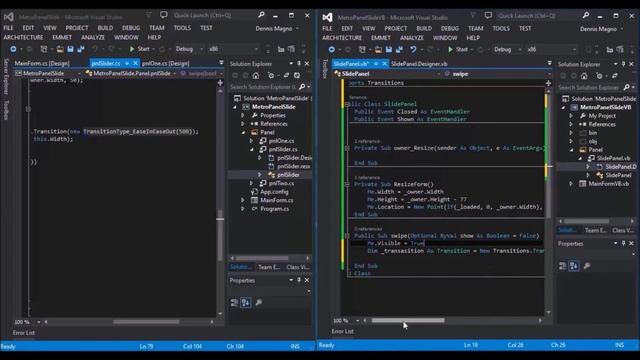Click Navigate Backward icon in right window
This screenshot has width=640, height=360.
(331, 49)
